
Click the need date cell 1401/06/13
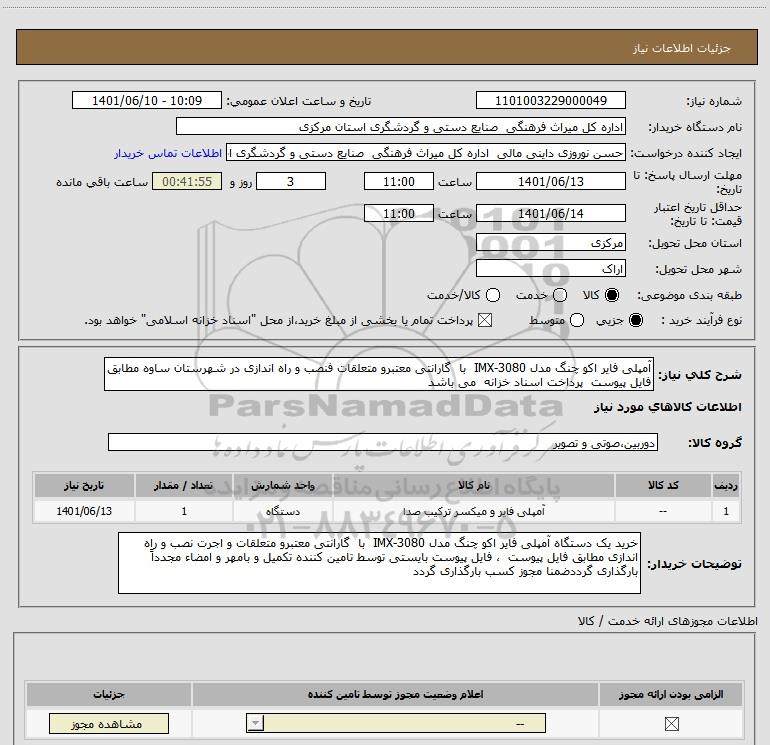click(84, 511)
